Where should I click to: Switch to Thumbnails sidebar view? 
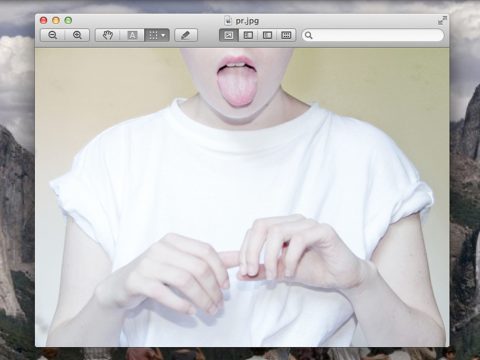point(248,35)
